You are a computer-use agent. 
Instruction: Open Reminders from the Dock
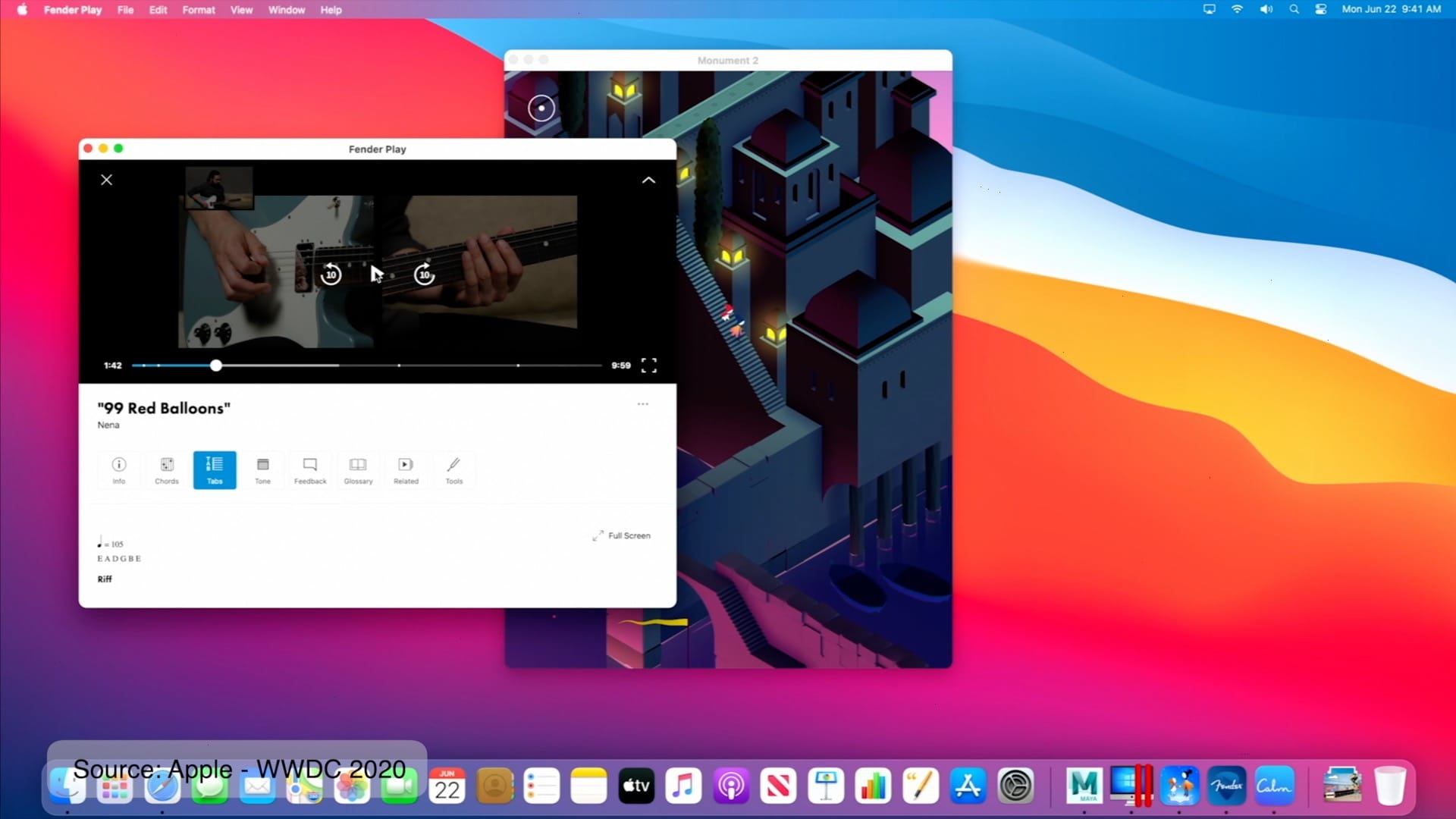tap(541, 786)
